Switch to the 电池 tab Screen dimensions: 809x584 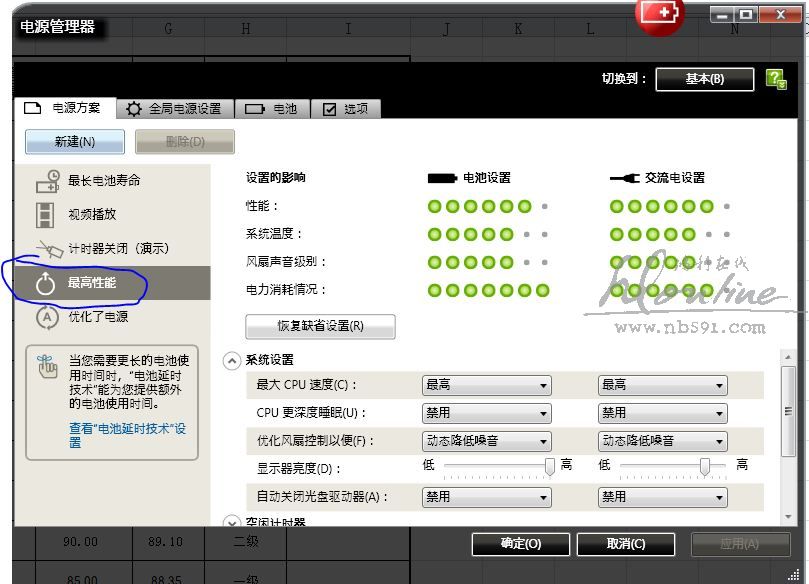point(271,109)
